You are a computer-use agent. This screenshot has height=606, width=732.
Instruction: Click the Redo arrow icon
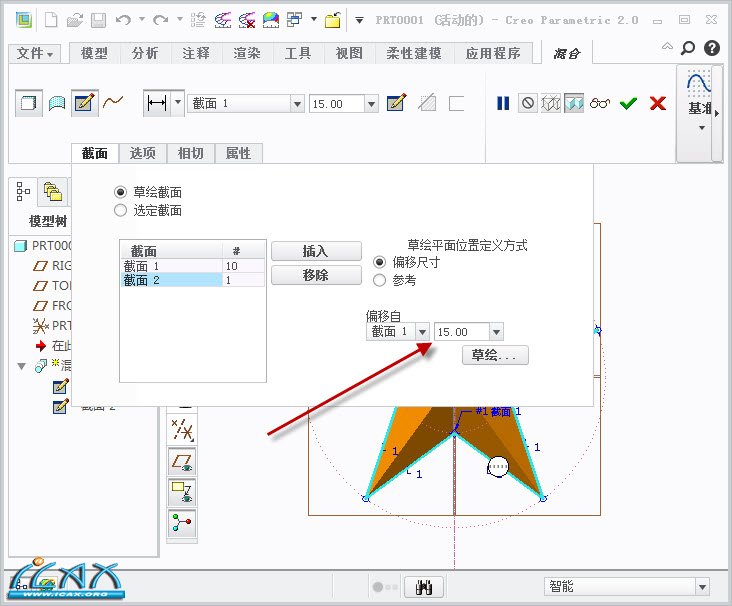[161, 20]
